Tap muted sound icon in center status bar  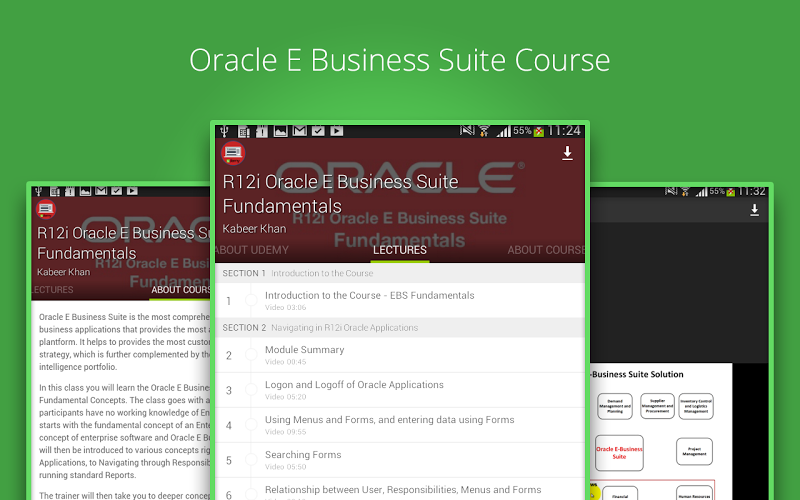(x=467, y=131)
